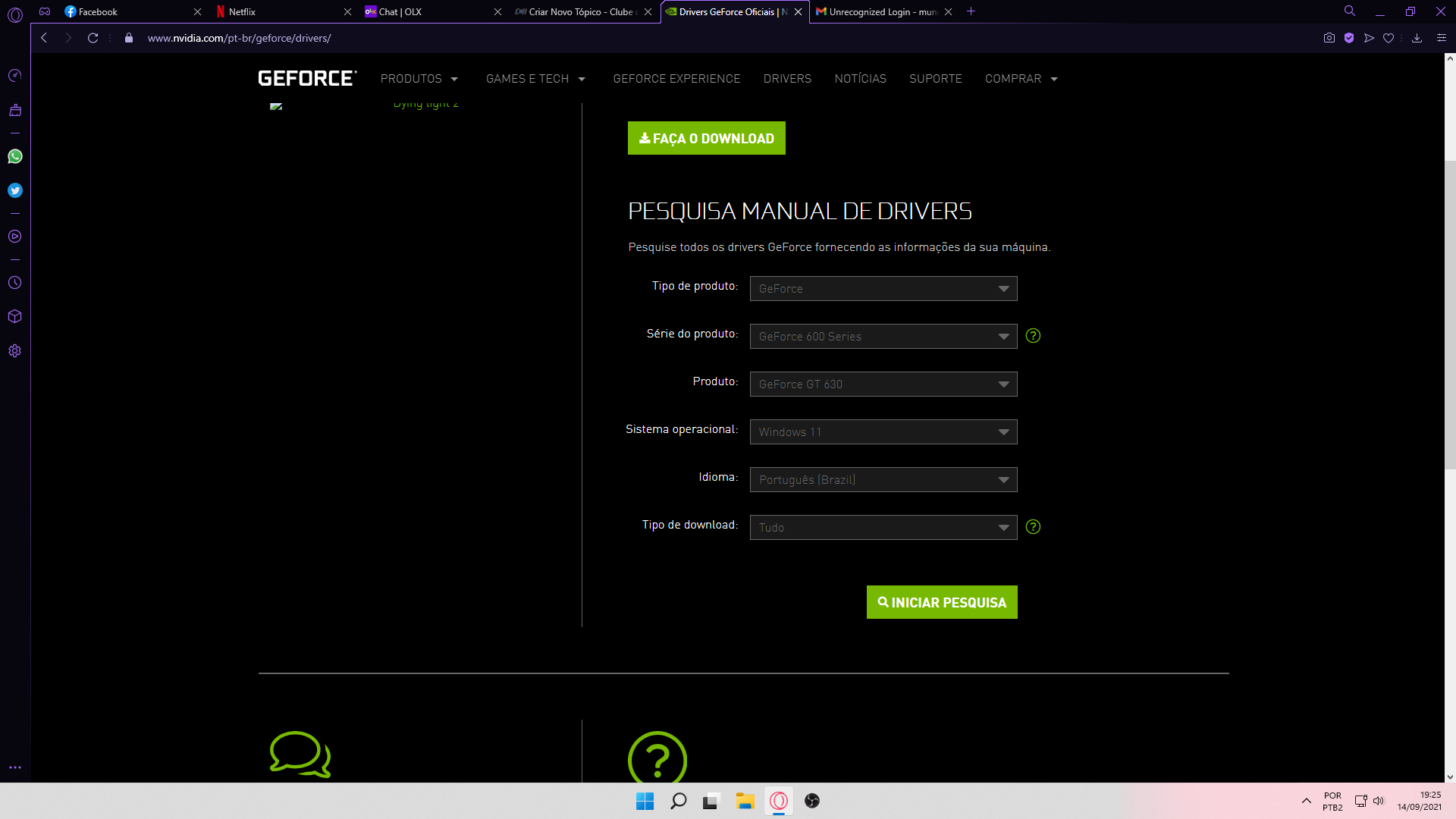This screenshot has width=1456, height=819.
Task: Open the shopping bag sidebar icon
Action: 15,110
